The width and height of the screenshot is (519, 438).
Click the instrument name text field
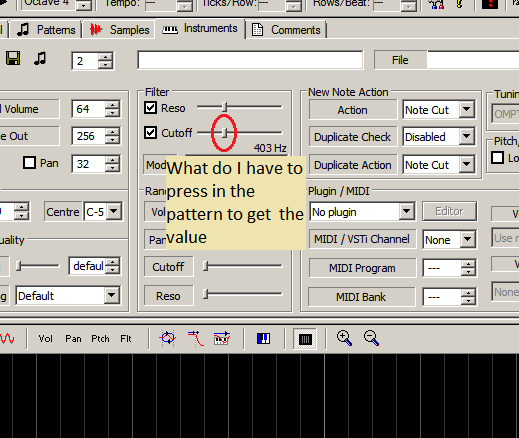point(250,60)
